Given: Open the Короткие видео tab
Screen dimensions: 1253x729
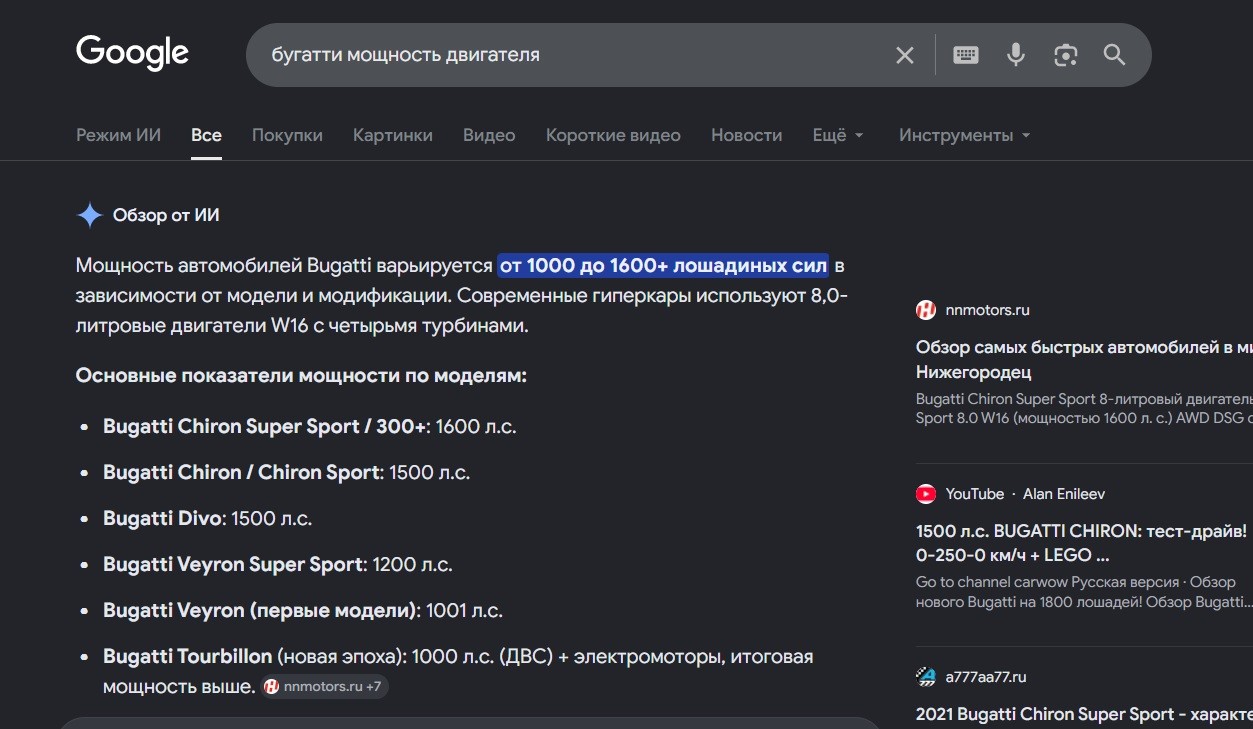Looking at the screenshot, I should [x=613, y=135].
